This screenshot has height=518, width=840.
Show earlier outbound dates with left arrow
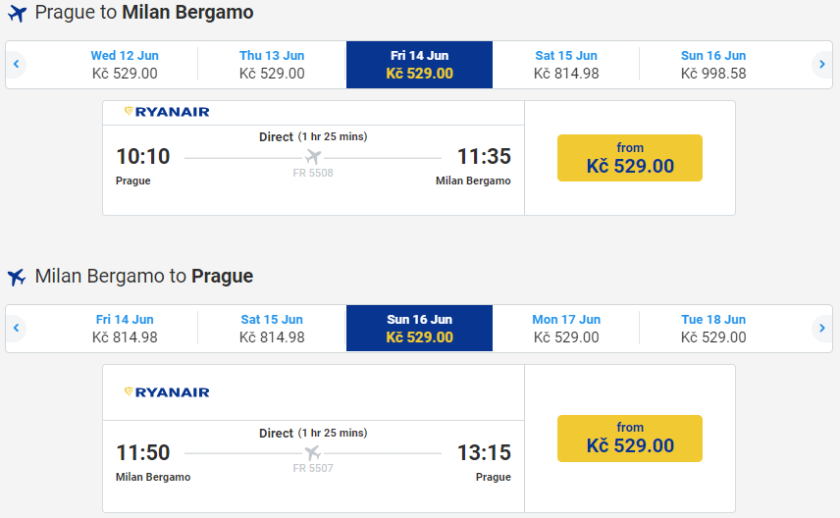16,65
